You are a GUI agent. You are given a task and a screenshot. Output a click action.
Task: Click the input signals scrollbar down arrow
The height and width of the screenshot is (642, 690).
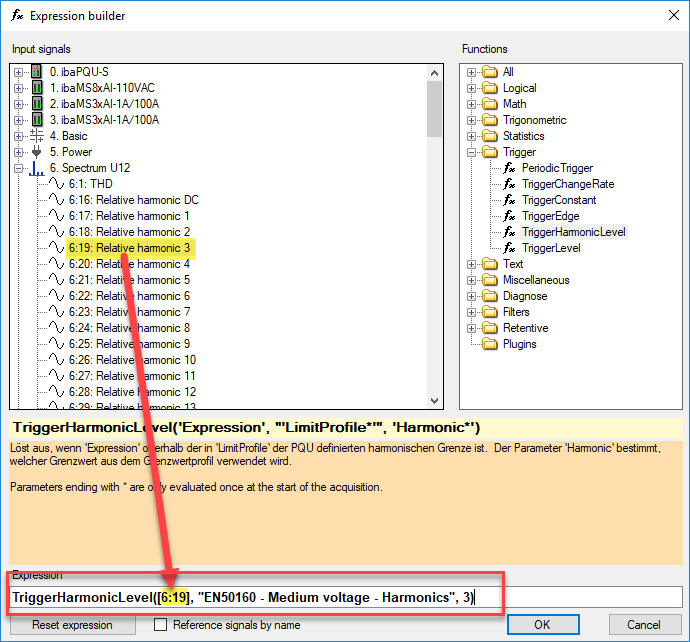(434, 400)
